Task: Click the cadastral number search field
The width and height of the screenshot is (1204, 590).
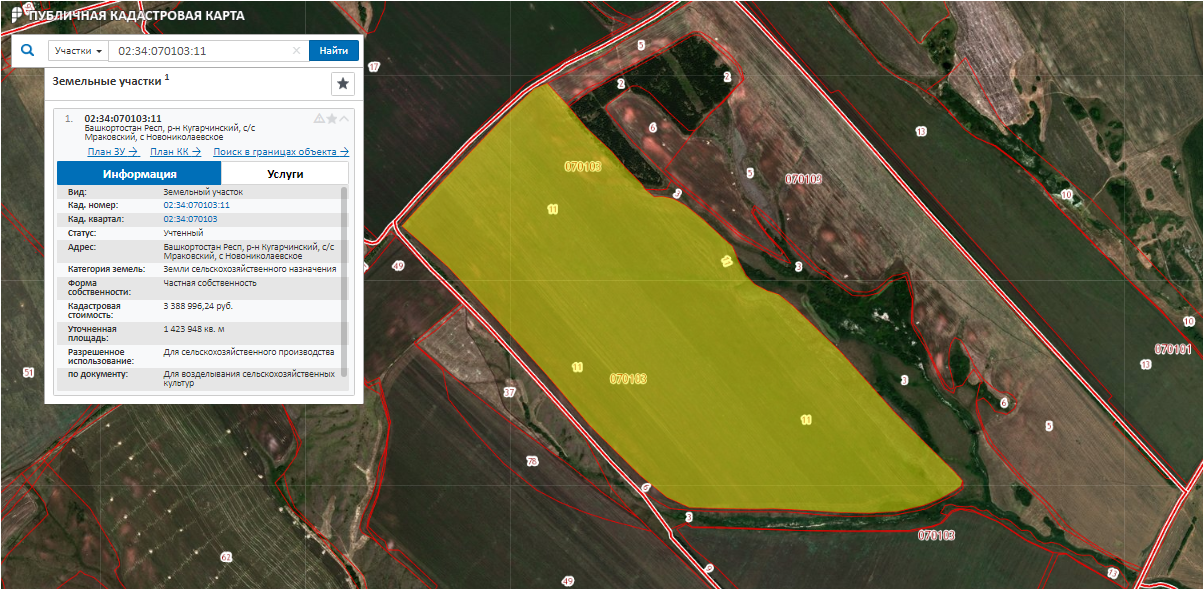Action: point(200,51)
